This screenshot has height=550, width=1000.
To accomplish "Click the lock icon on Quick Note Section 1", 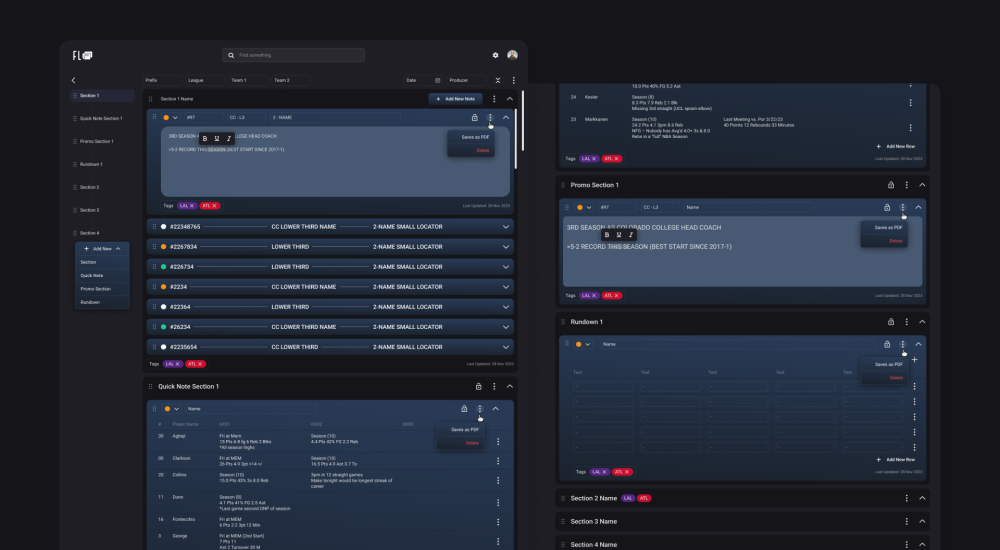I will click(x=478, y=386).
